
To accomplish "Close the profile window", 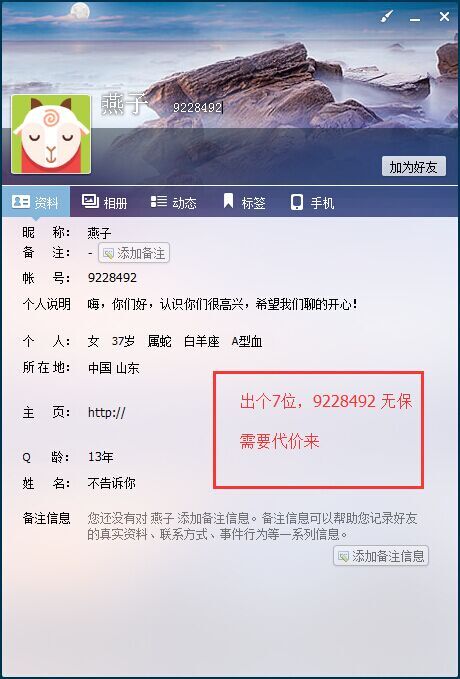I will tap(444, 17).
